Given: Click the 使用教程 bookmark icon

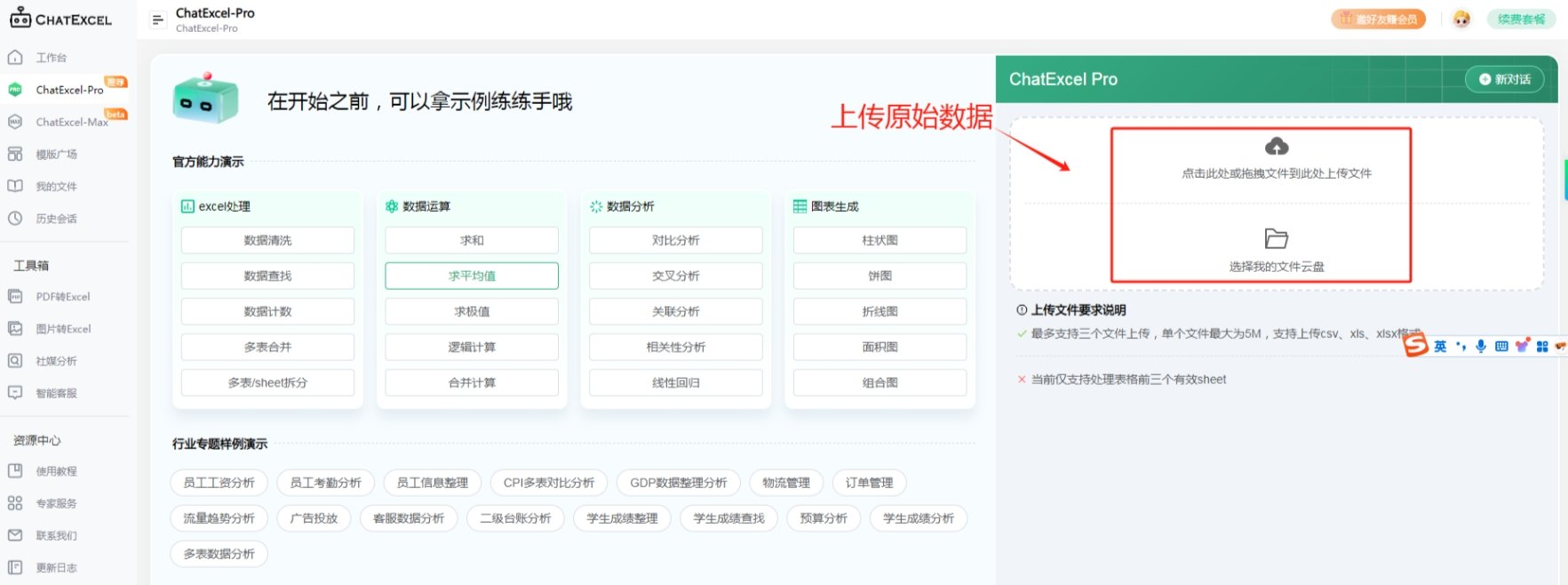Looking at the screenshot, I should 15,470.
